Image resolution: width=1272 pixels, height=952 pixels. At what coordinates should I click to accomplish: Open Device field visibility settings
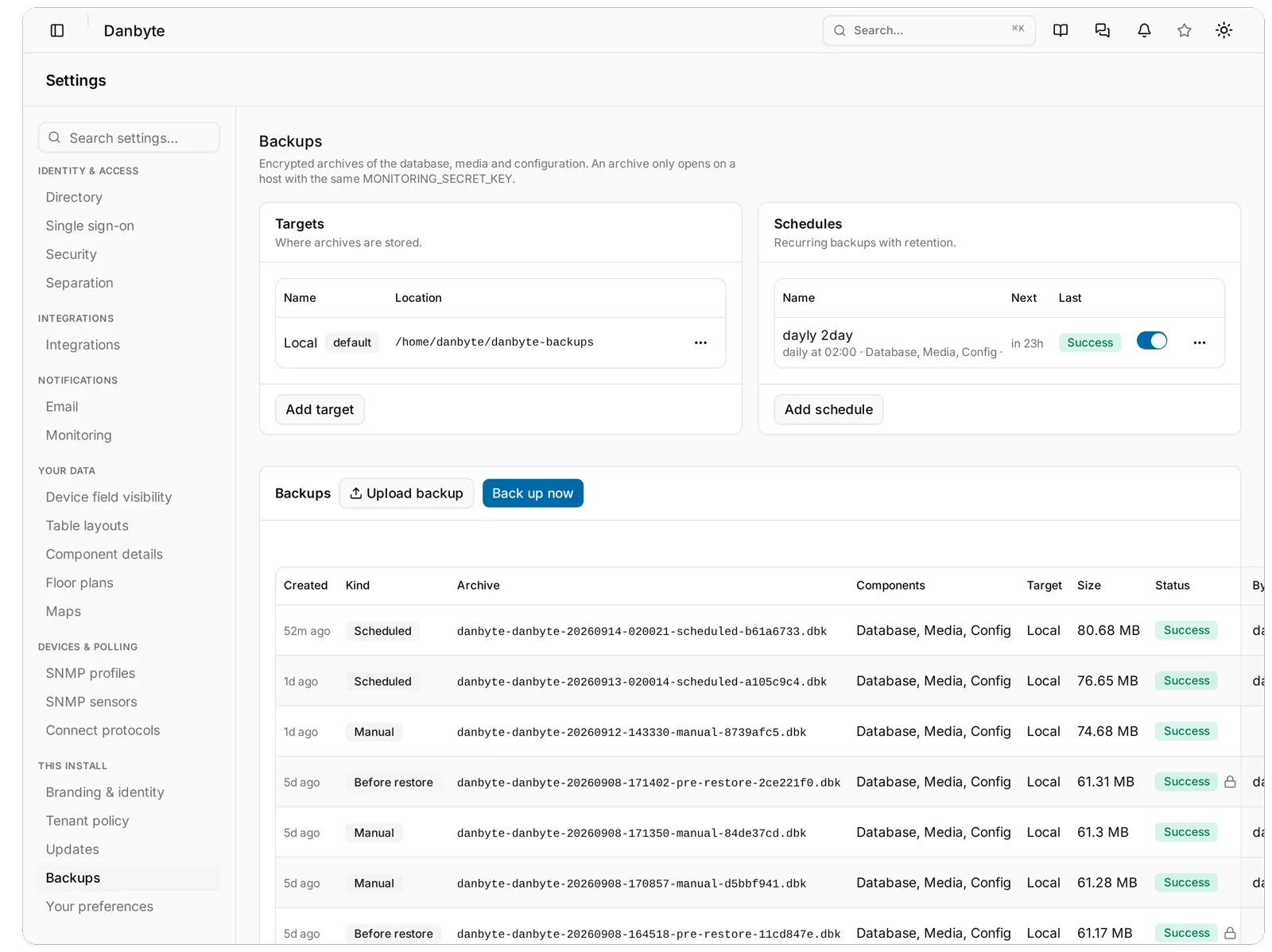(x=109, y=497)
